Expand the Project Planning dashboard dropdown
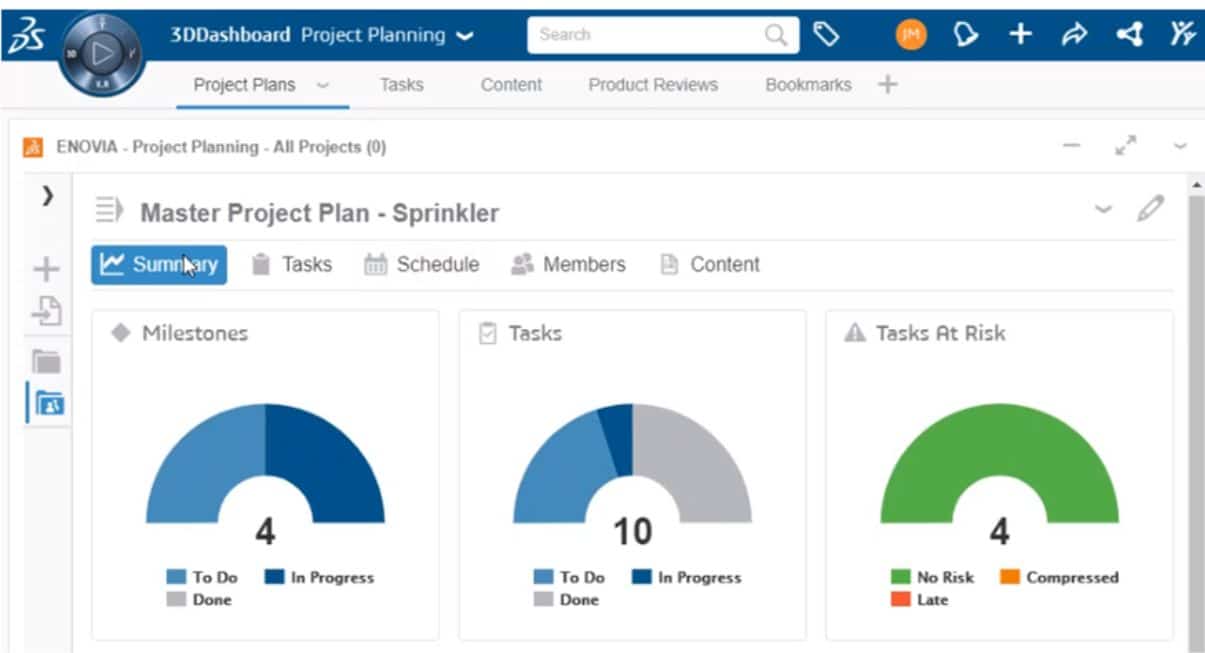1205x653 pixels. 465,35
